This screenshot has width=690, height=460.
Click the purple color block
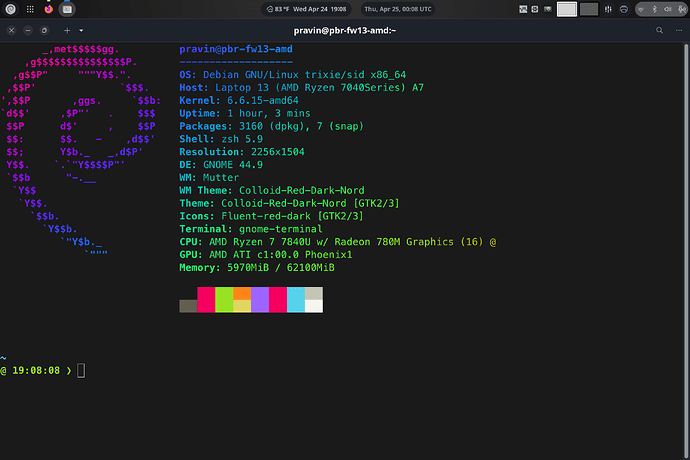(260, 299)
